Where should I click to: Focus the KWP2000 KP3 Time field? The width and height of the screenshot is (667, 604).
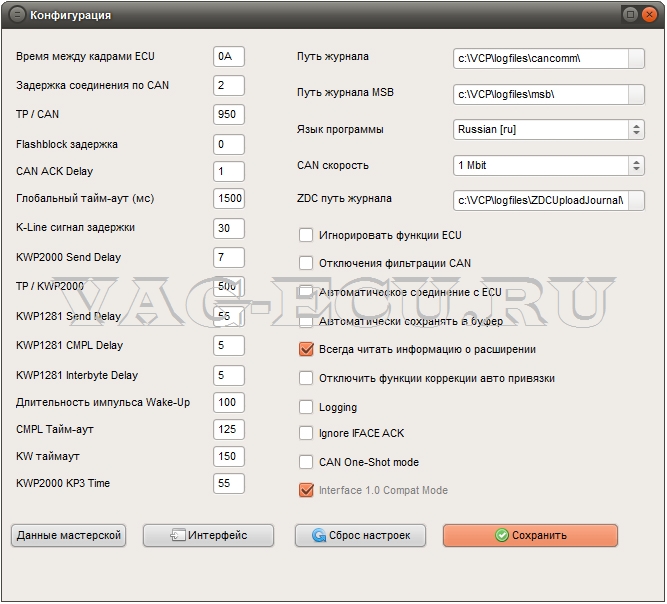229,483
